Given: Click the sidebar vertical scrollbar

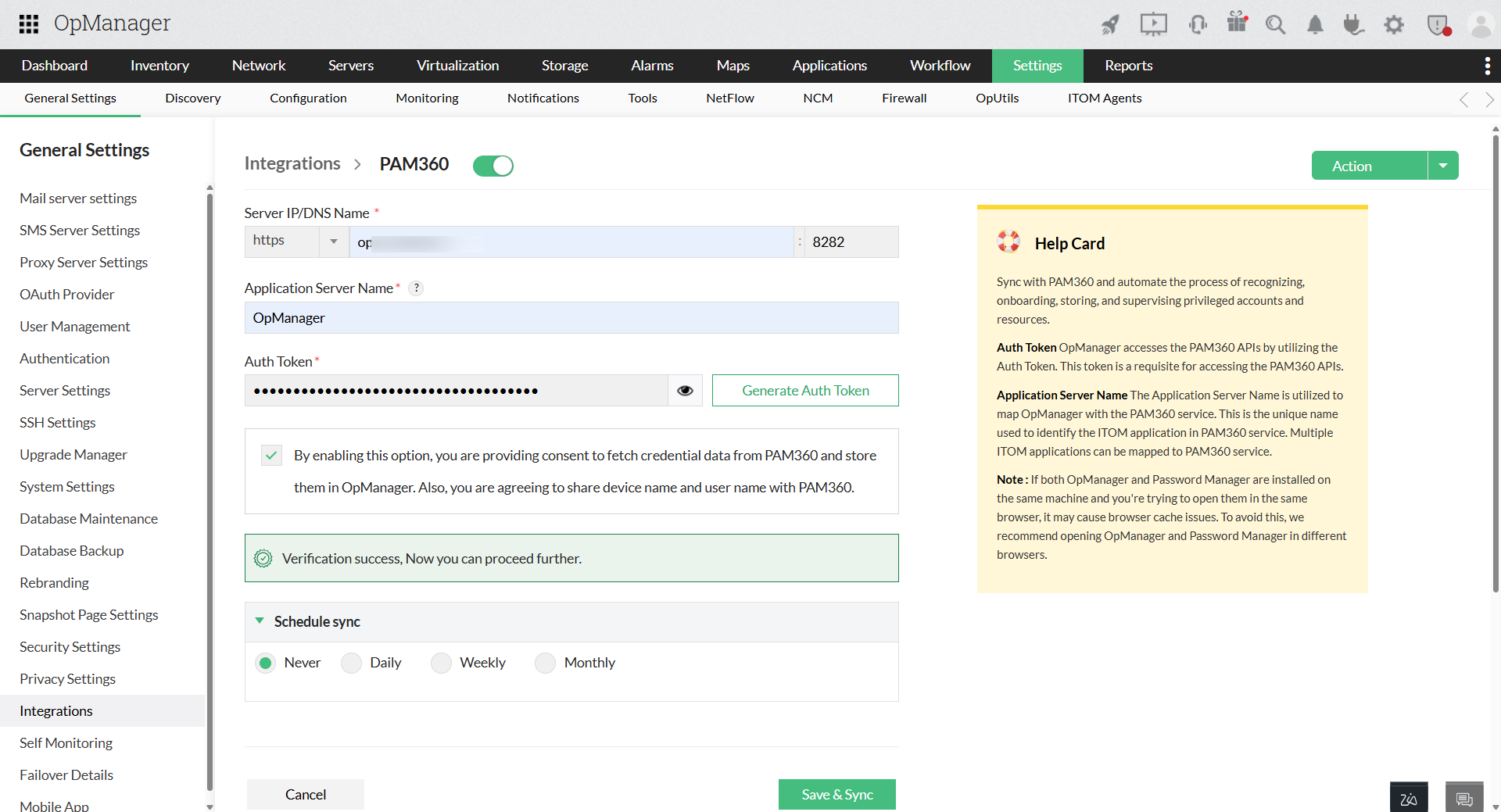Looking at the screenshot, I should (x=210, y=492).
